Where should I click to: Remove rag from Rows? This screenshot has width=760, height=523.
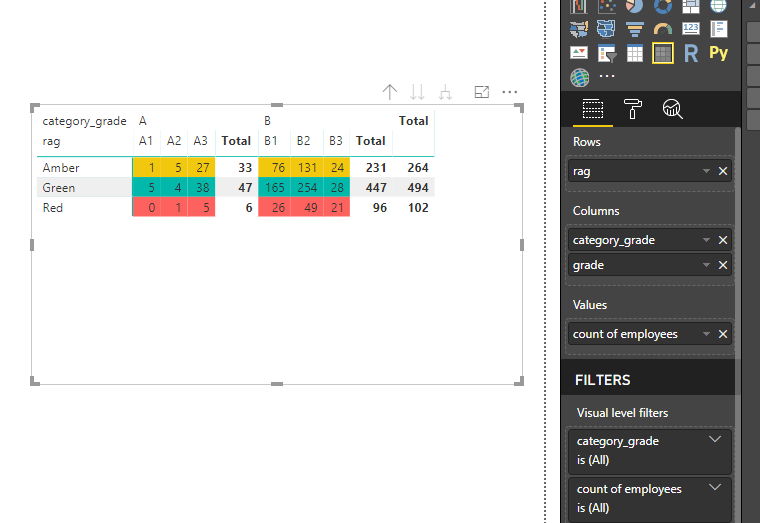click(723, 171)
